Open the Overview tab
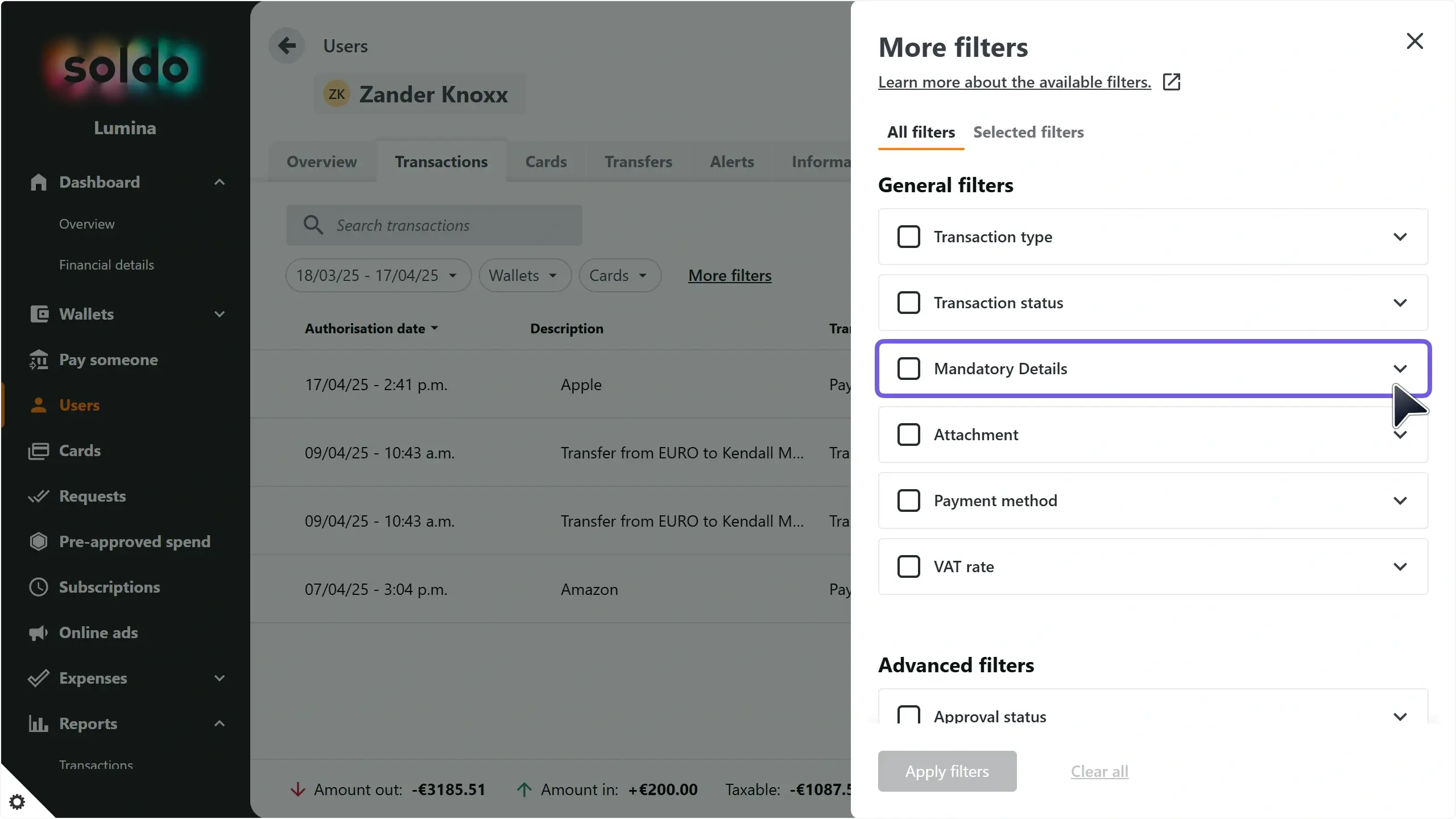The width and height of the screenshot is (1456, 819). pyautogui.click(x=322, y=162)
